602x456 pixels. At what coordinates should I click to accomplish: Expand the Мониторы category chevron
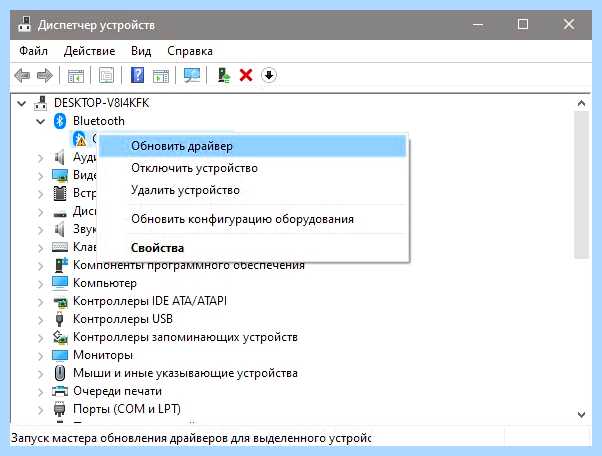pos(41,355)
